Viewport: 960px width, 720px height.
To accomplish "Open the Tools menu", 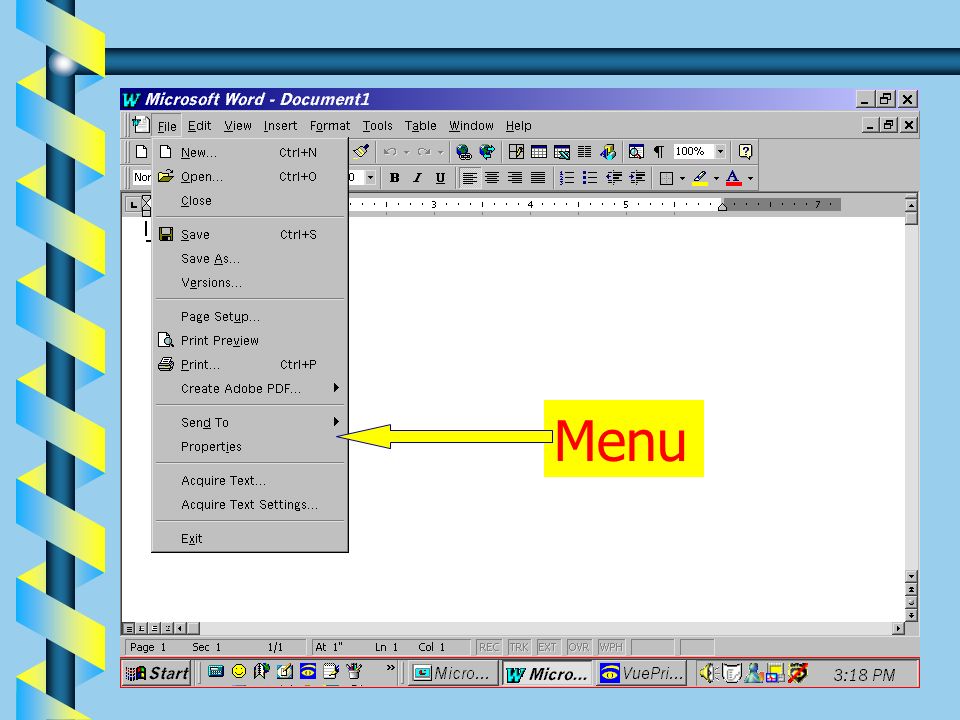I will 377,126.
